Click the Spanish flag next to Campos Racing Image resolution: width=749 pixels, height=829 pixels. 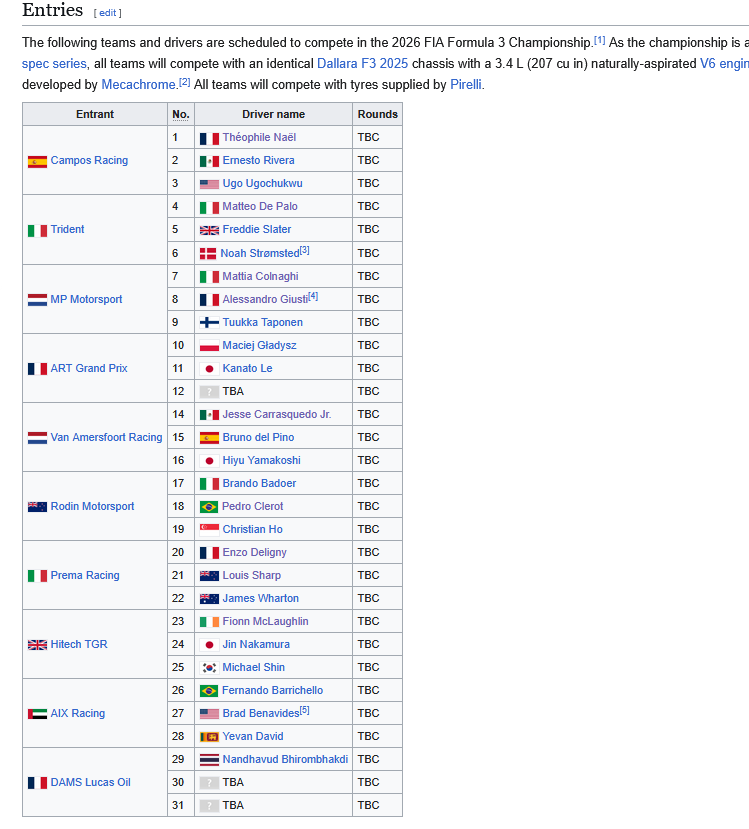pyautogui.click(x=38, y=161)
